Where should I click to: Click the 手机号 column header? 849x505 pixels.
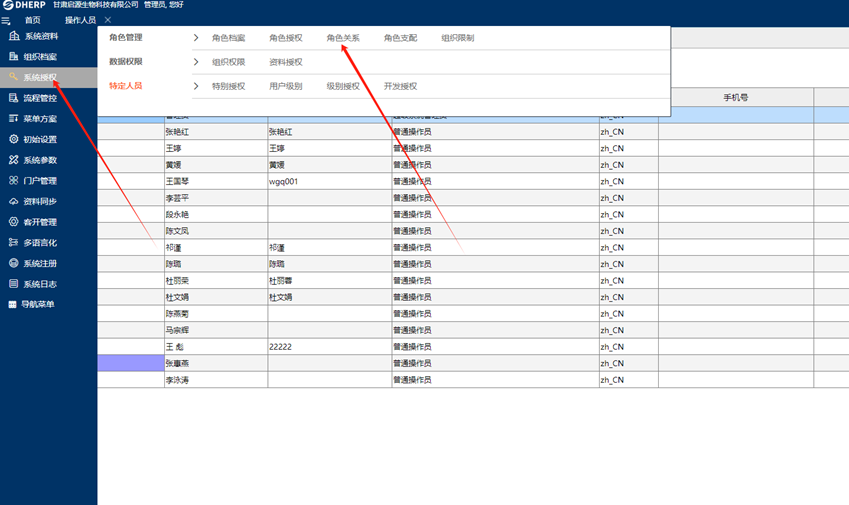736,97
